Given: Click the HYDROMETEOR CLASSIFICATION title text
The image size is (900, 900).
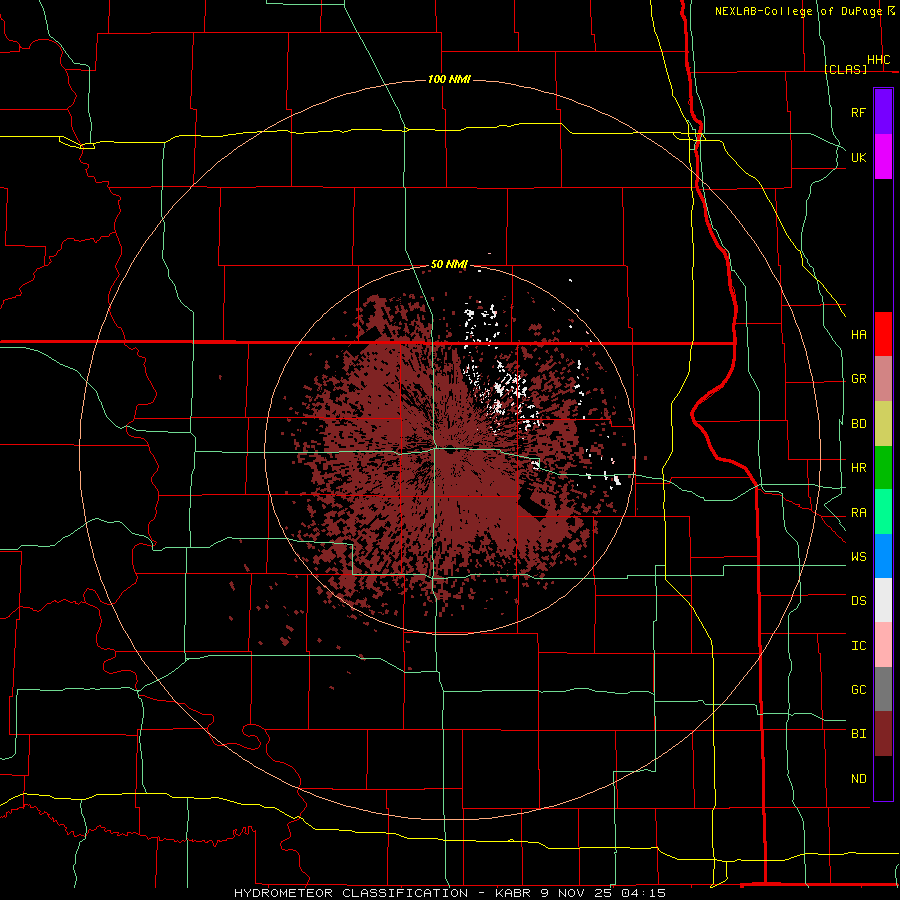Looking at the screenshot, I should [351, 893].
